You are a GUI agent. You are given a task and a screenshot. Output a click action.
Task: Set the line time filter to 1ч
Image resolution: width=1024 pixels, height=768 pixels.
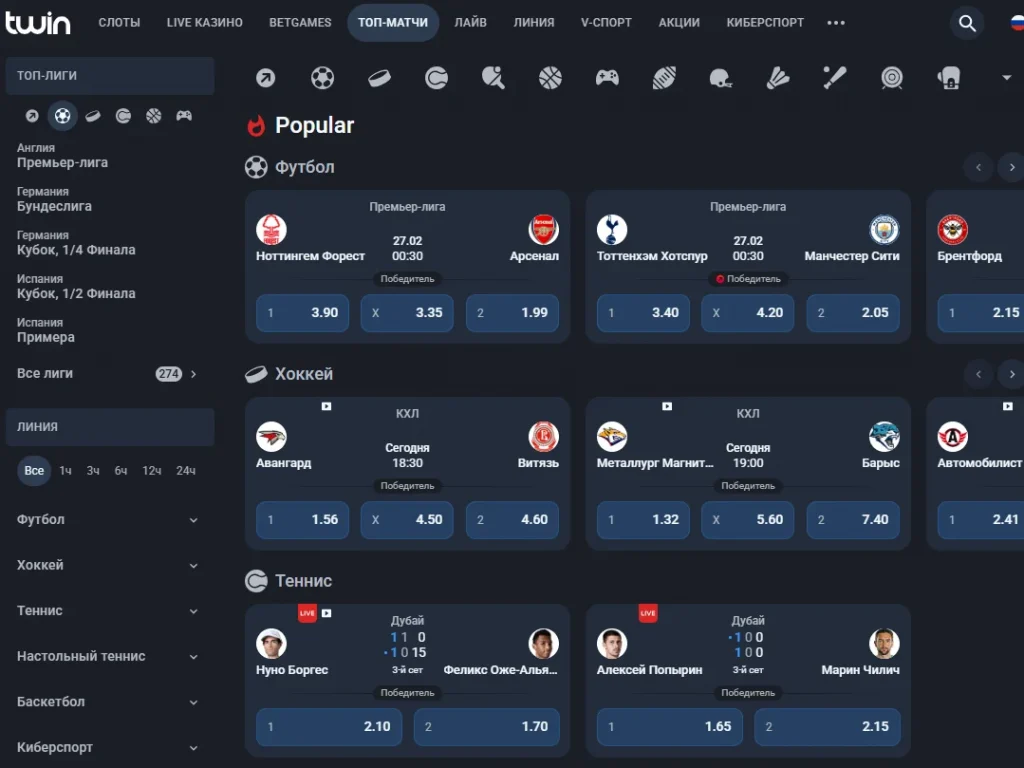click(65, 471)
